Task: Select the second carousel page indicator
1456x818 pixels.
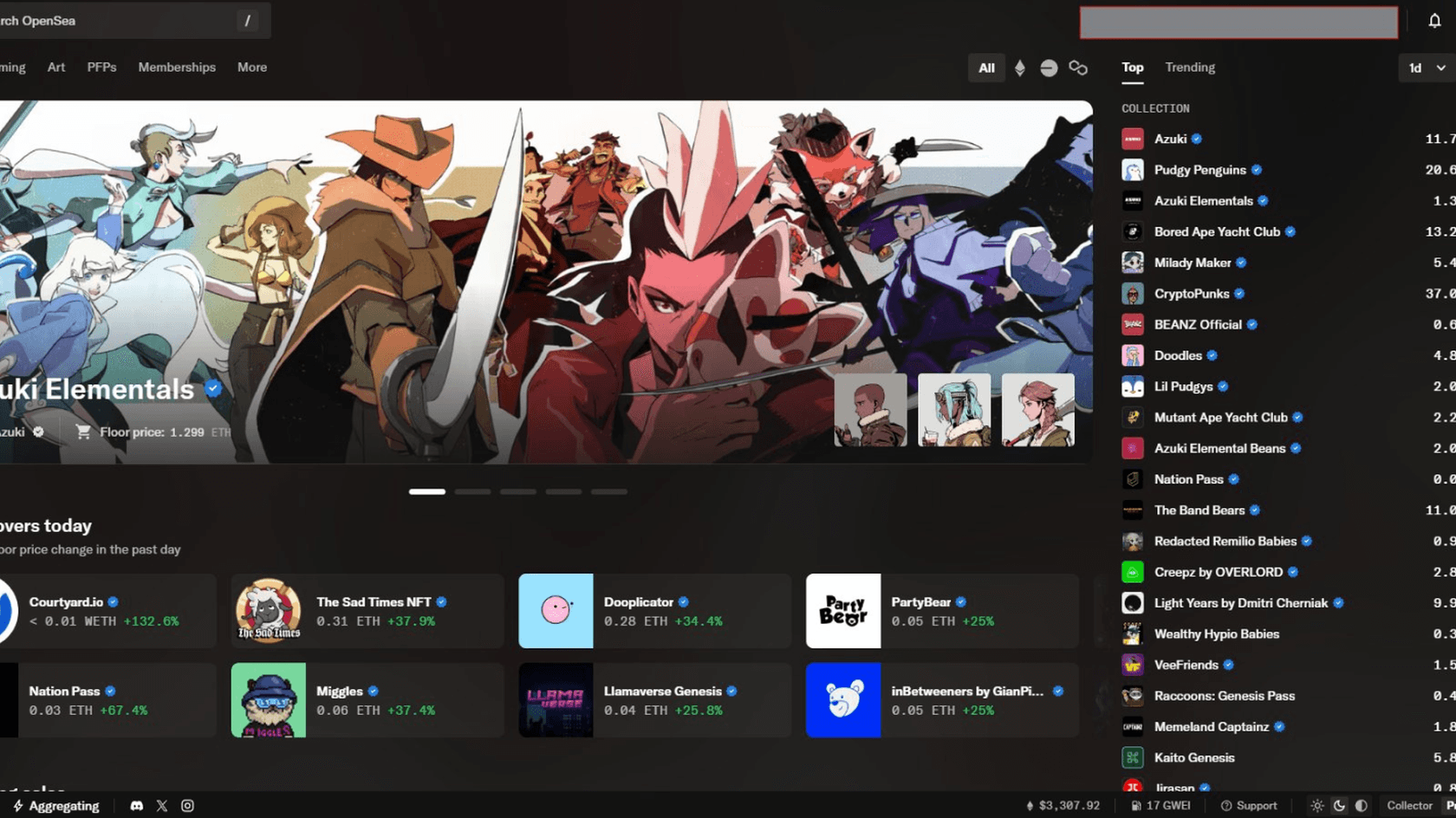Action: (x=472, y=491)
